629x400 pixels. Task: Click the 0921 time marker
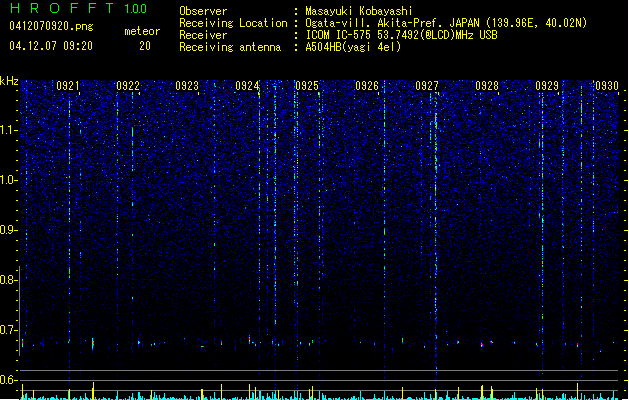[67, 86]
